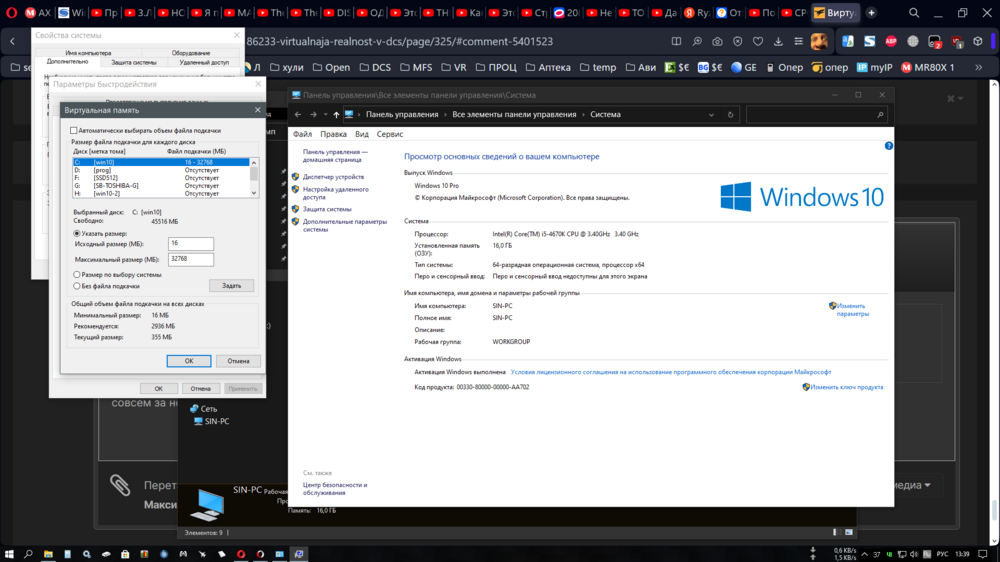Expand bookmarks bar overflow chevron
This screenshot has height=562, width=1000.
[978, 67]
